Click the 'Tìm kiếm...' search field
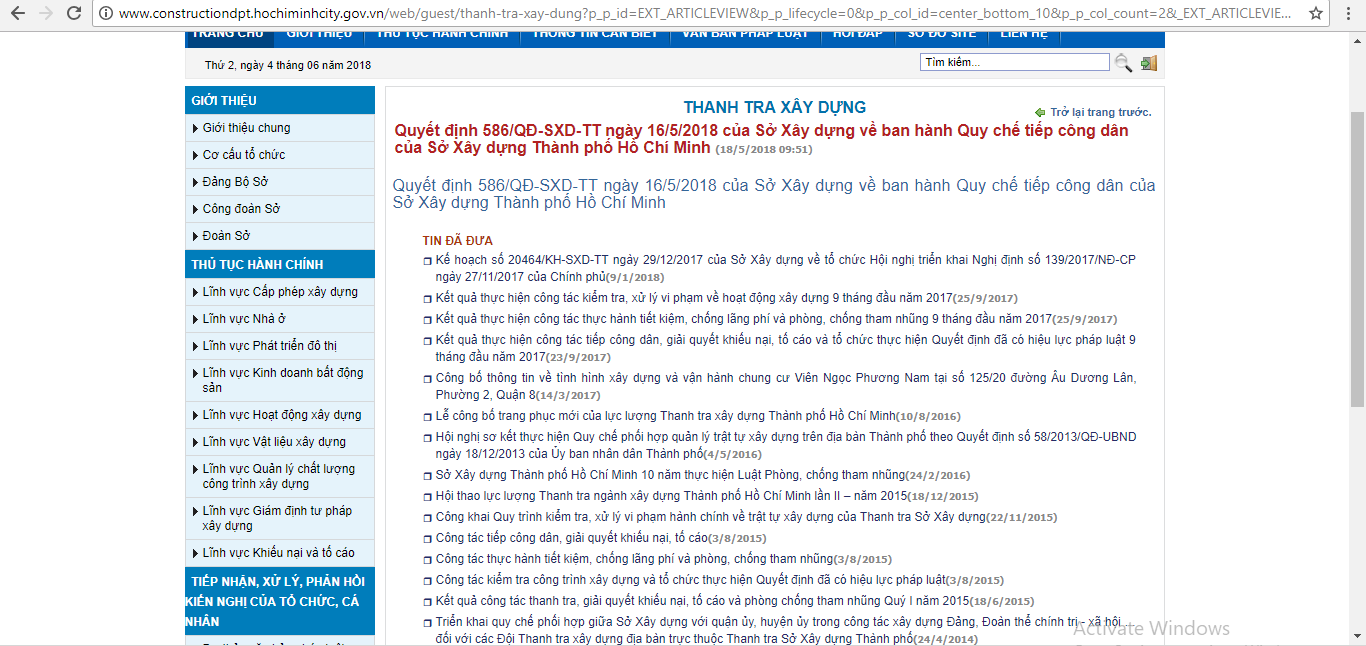 pos(1014,62)
